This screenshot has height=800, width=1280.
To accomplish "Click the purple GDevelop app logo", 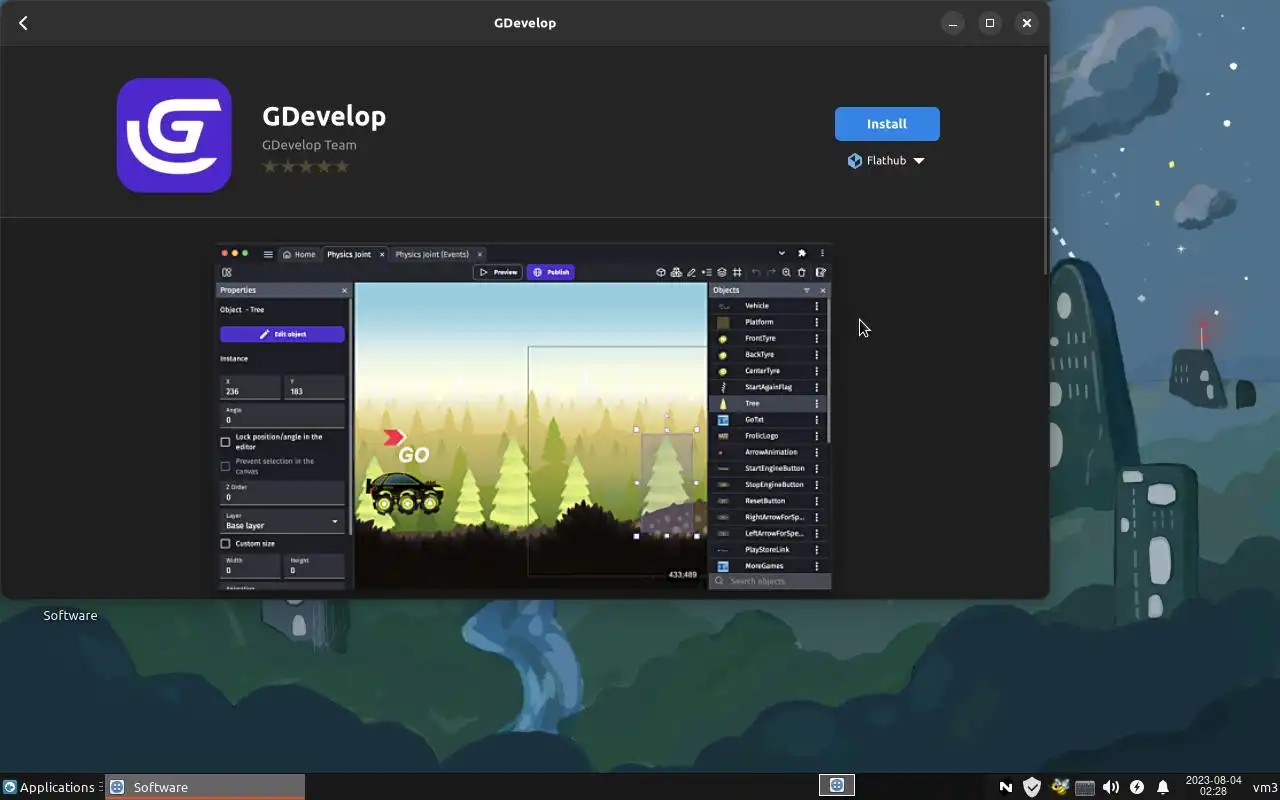I will point(174,135).
